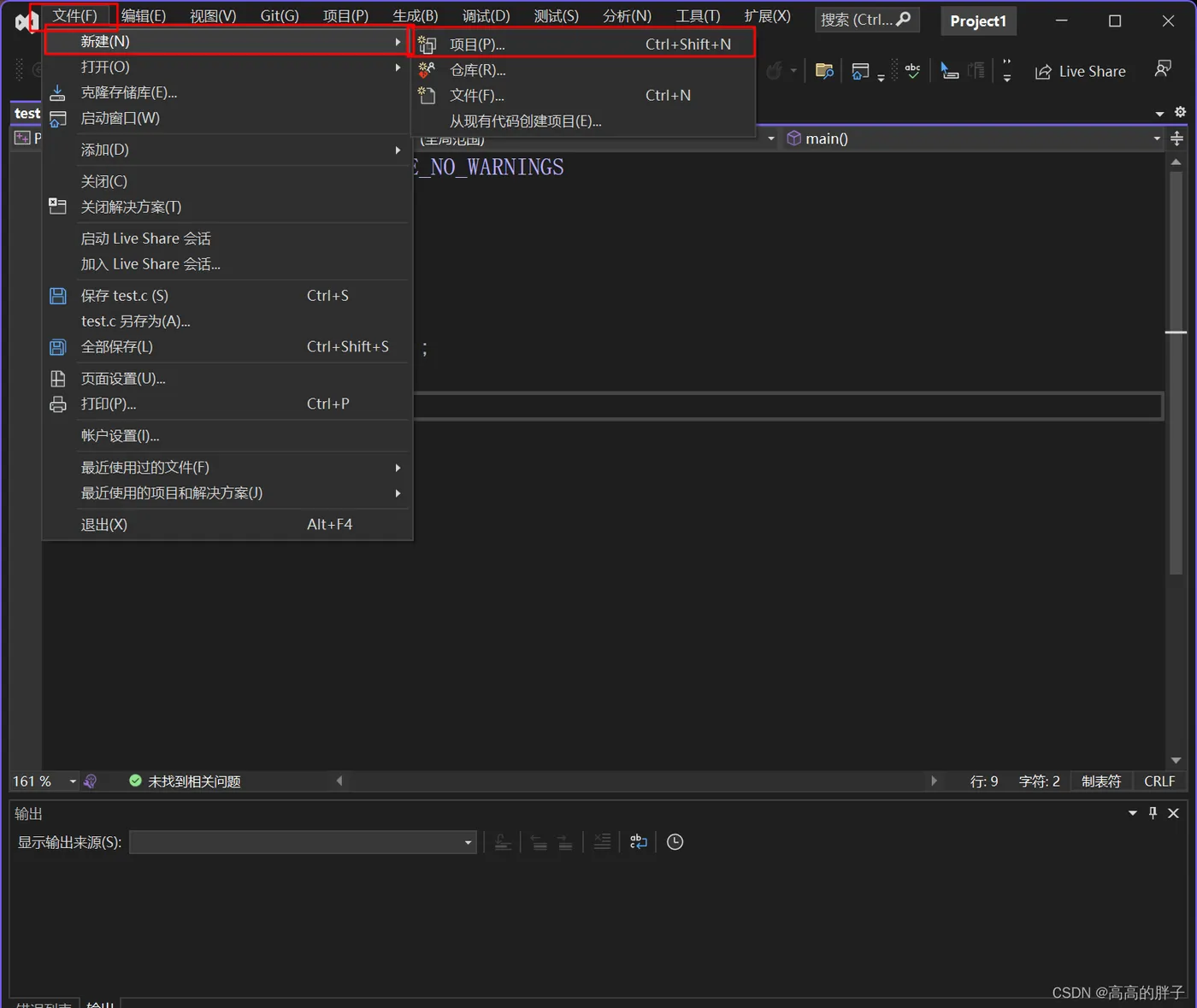Click the editor split window icon
Image resolution: width=1197 pixels, height=1008 pixels.
1176,139
